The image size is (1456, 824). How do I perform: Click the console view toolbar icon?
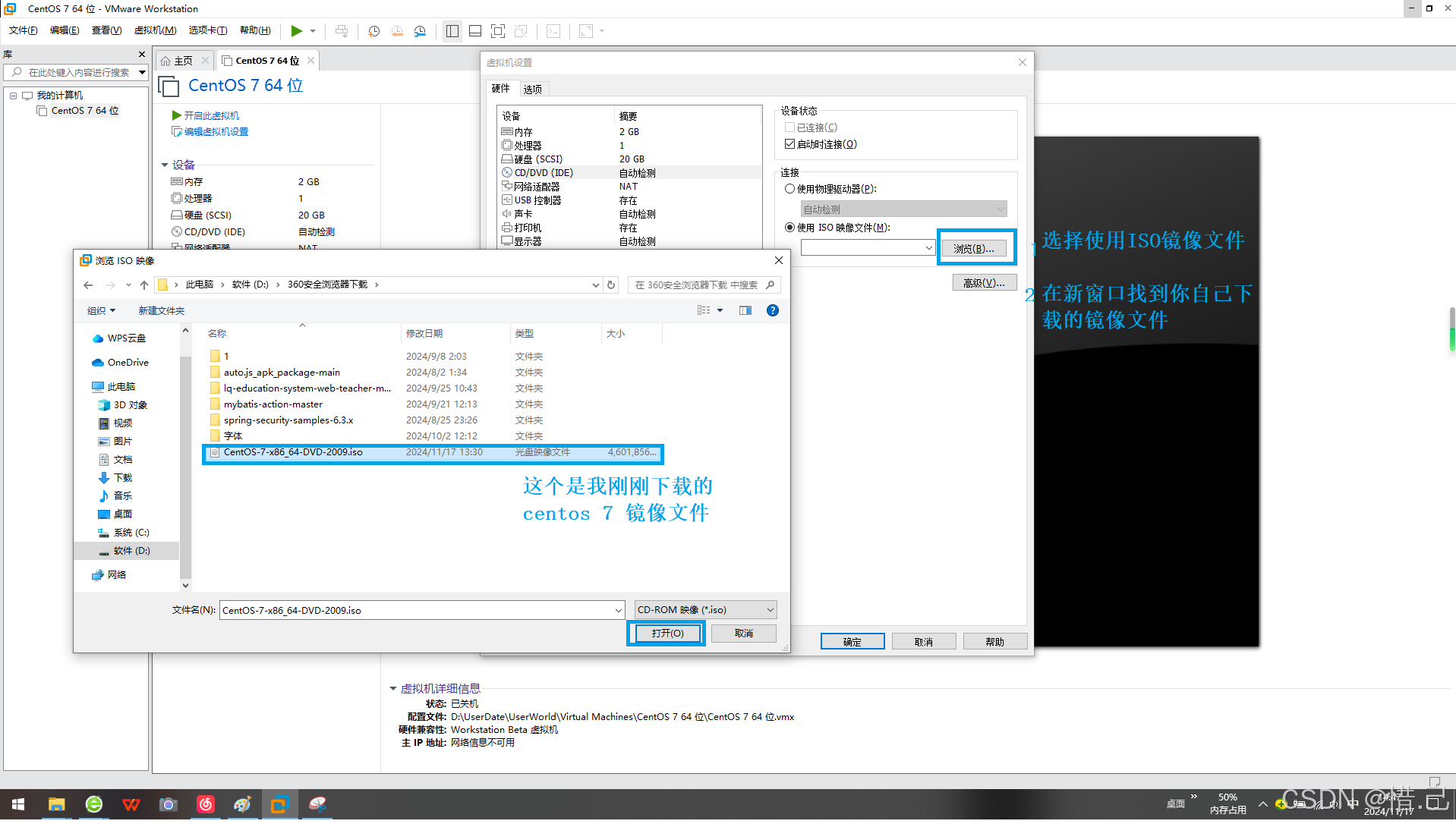553,31
